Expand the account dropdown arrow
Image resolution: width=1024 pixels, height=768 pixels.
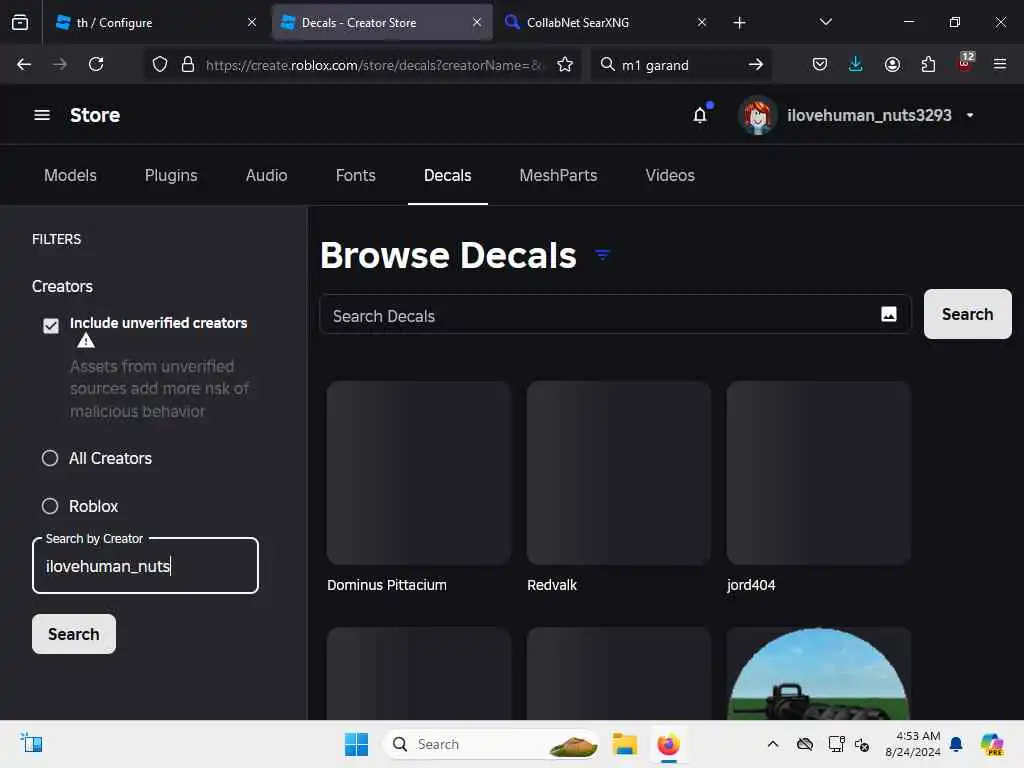click(970, 115)
